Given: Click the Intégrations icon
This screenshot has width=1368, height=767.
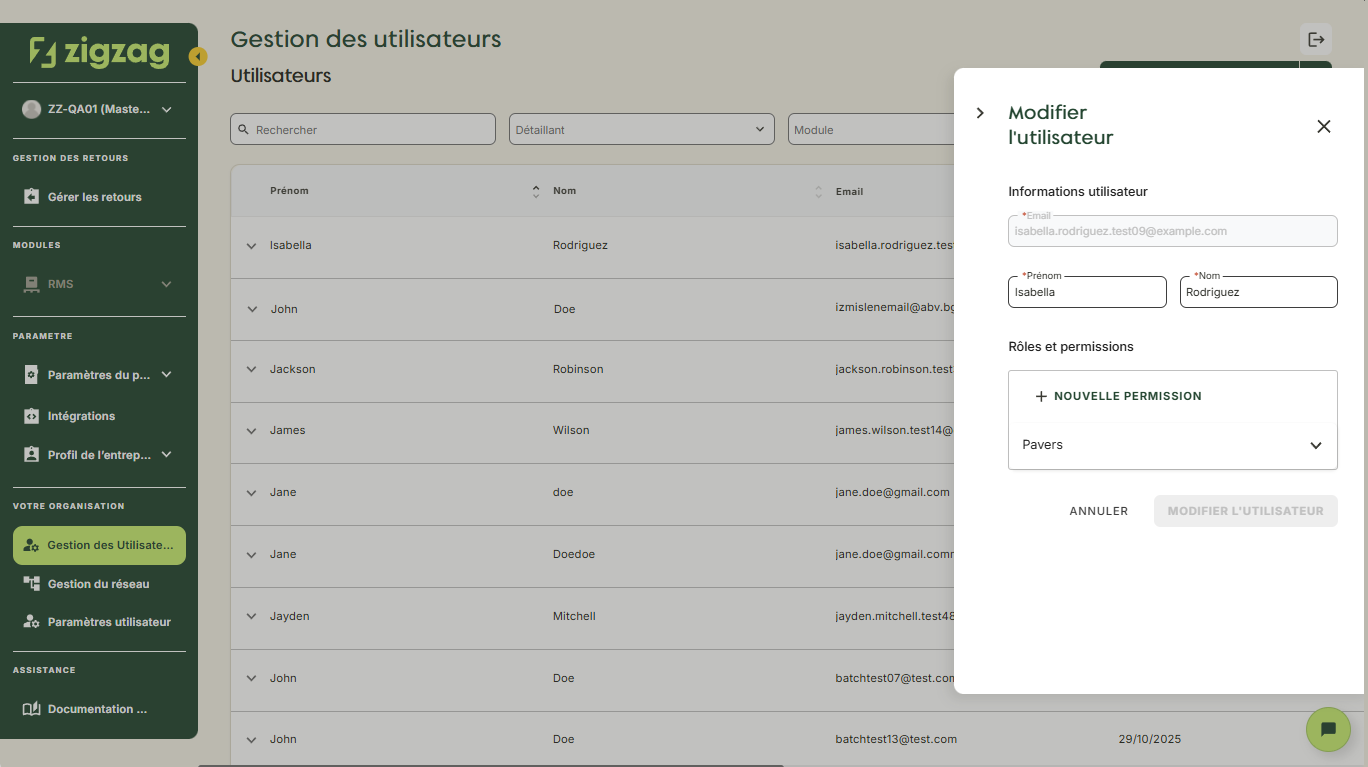Looking at the screenshot, I should (31, 416).
